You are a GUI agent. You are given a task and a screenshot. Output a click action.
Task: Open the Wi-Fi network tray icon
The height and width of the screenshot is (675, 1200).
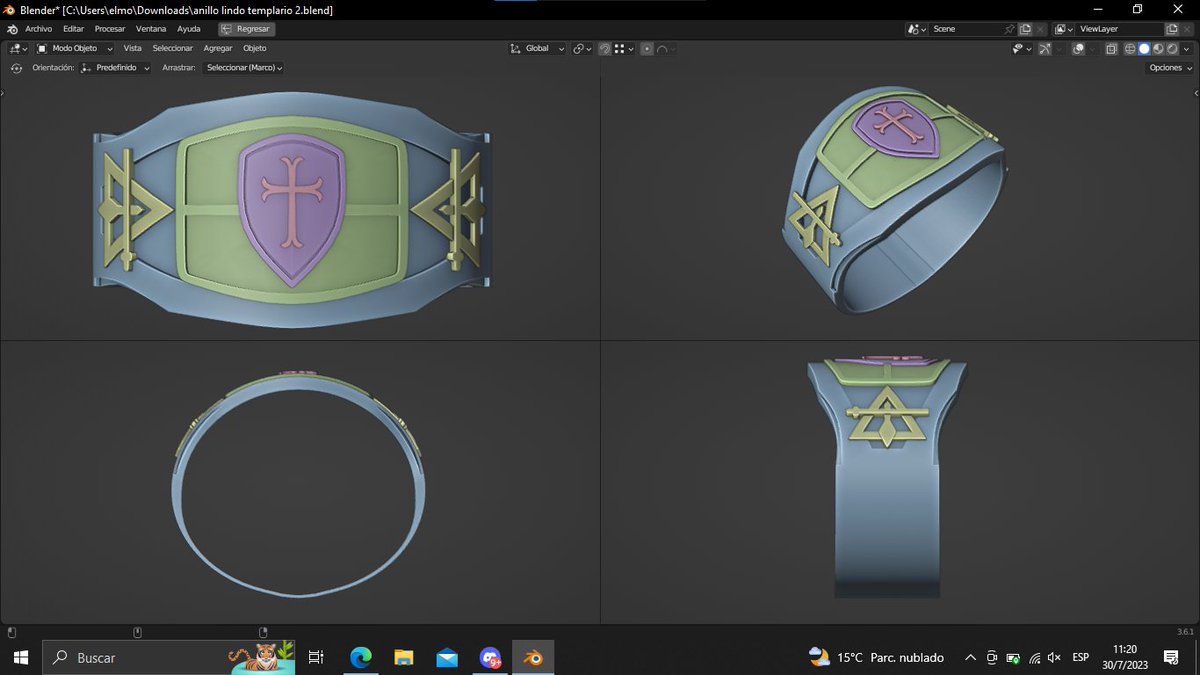[1034, 657]
